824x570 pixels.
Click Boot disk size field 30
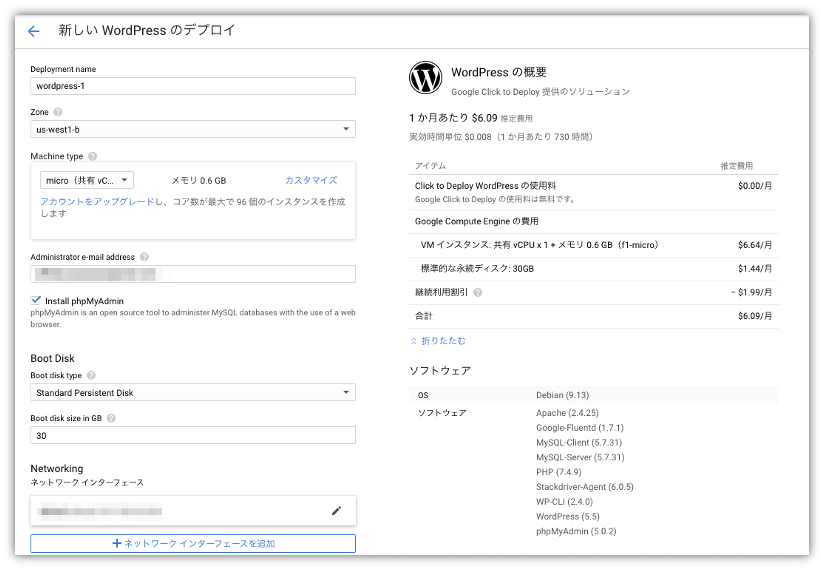[193, 436]
